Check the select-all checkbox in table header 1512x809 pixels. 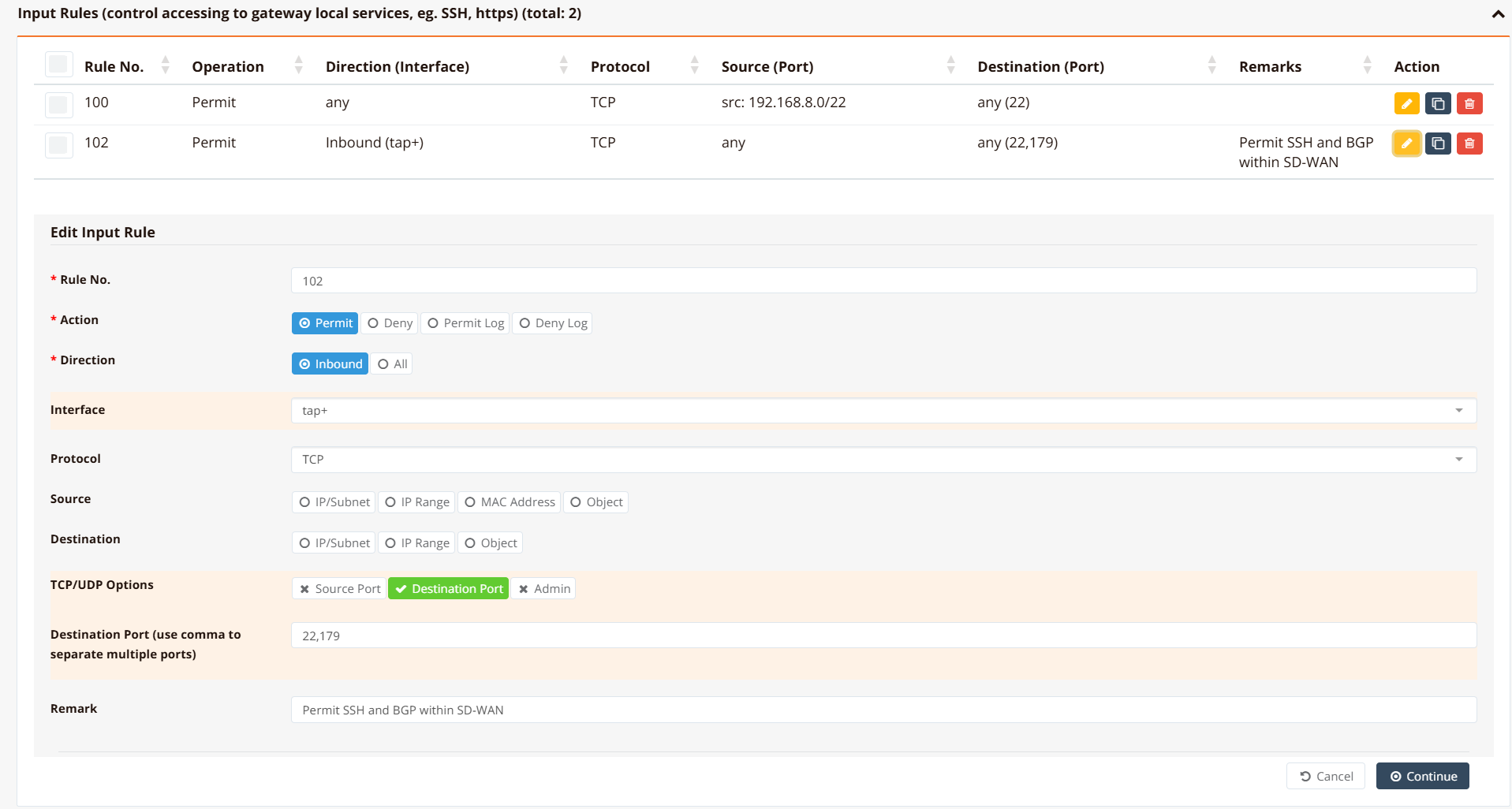(59, 64)
